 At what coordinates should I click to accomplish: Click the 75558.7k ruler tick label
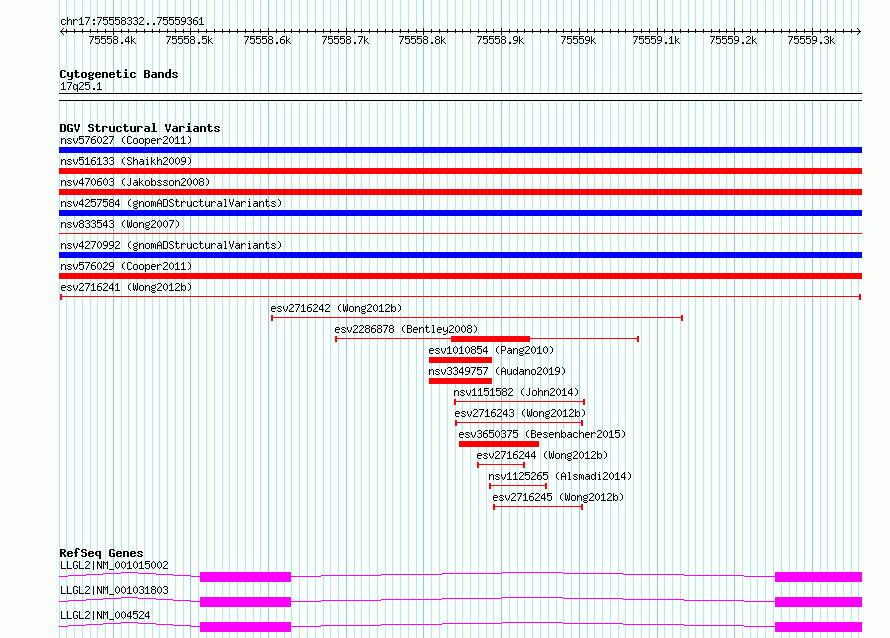point(345,40)
